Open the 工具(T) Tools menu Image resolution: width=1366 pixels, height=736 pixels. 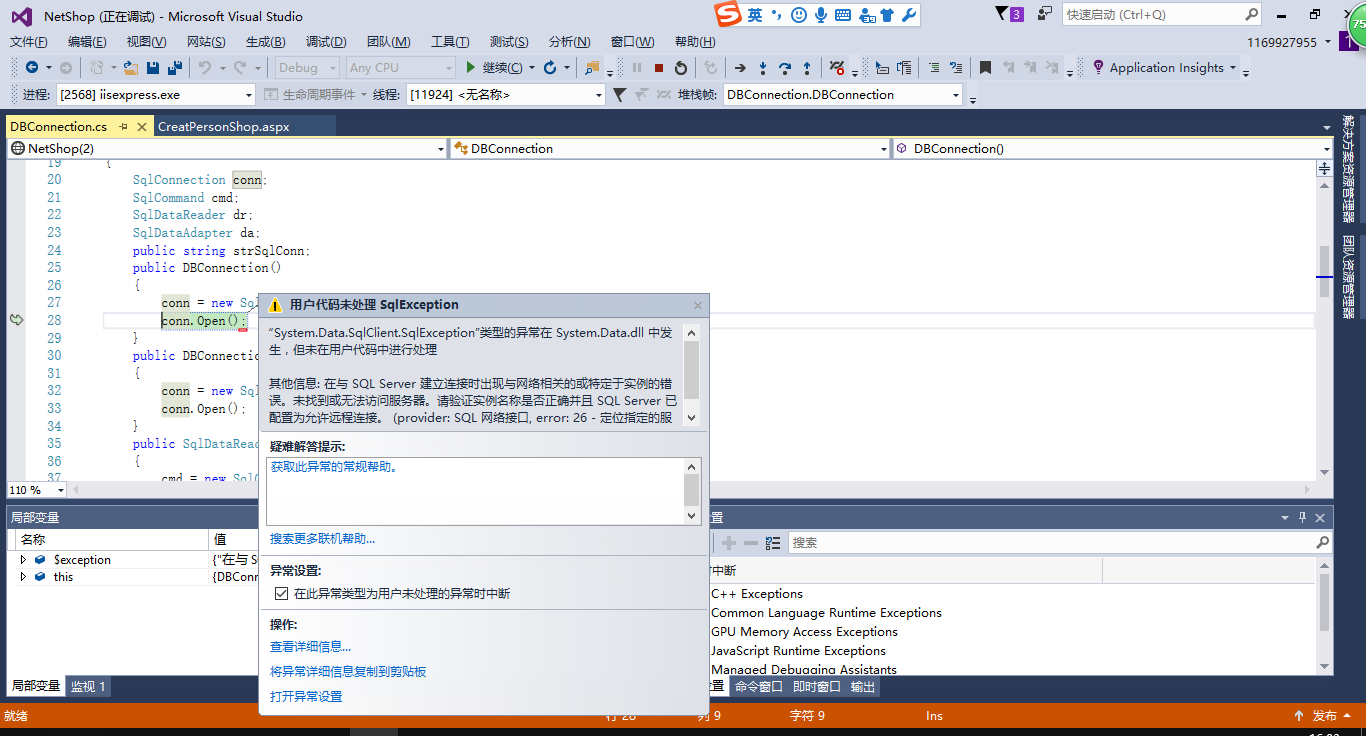point(450,41)
